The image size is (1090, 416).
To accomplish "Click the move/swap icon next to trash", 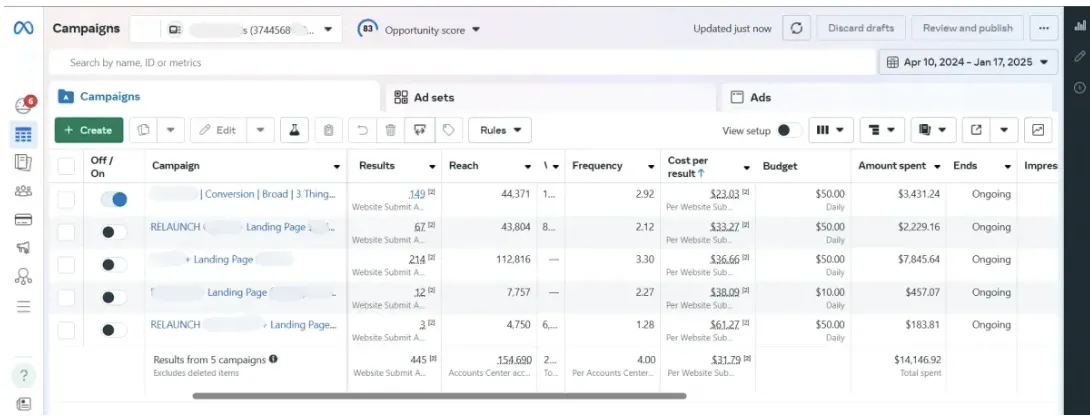I will [420, 130].
